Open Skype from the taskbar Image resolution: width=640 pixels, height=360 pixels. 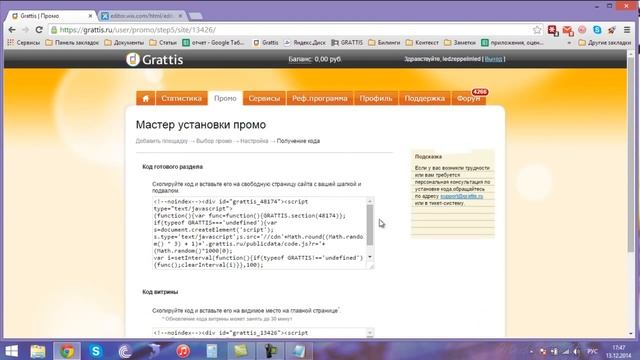(96, 351)
